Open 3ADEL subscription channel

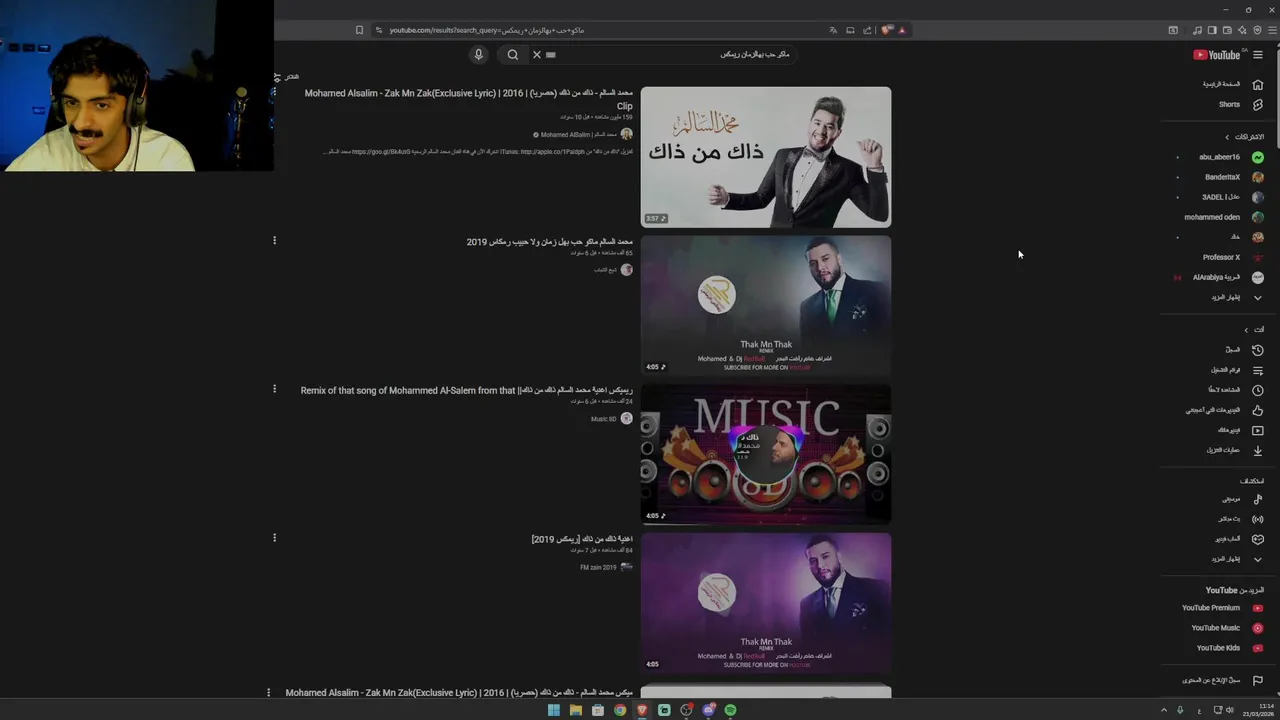click(1219, 197)
